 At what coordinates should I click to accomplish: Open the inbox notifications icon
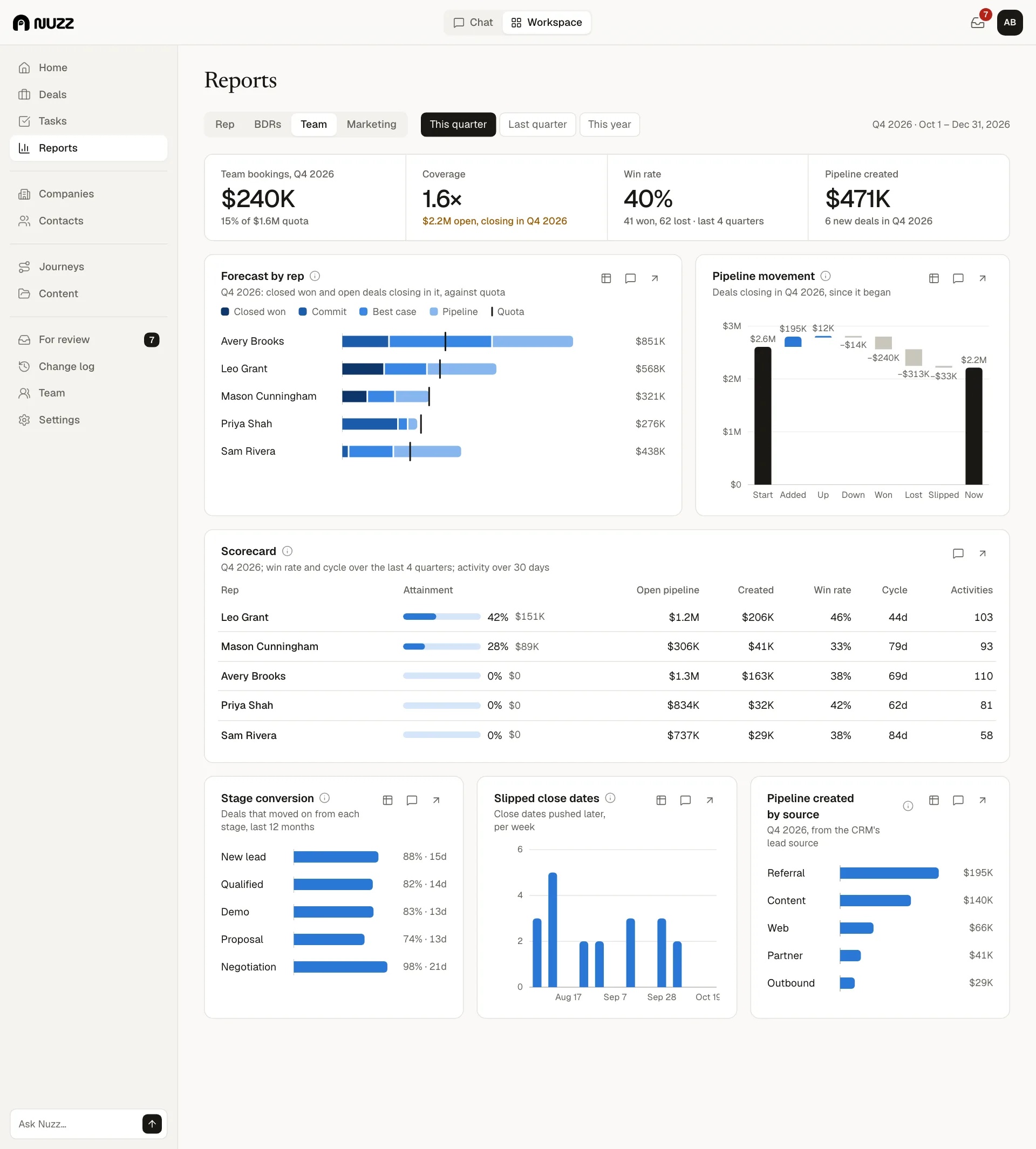(x=977, y=23)
